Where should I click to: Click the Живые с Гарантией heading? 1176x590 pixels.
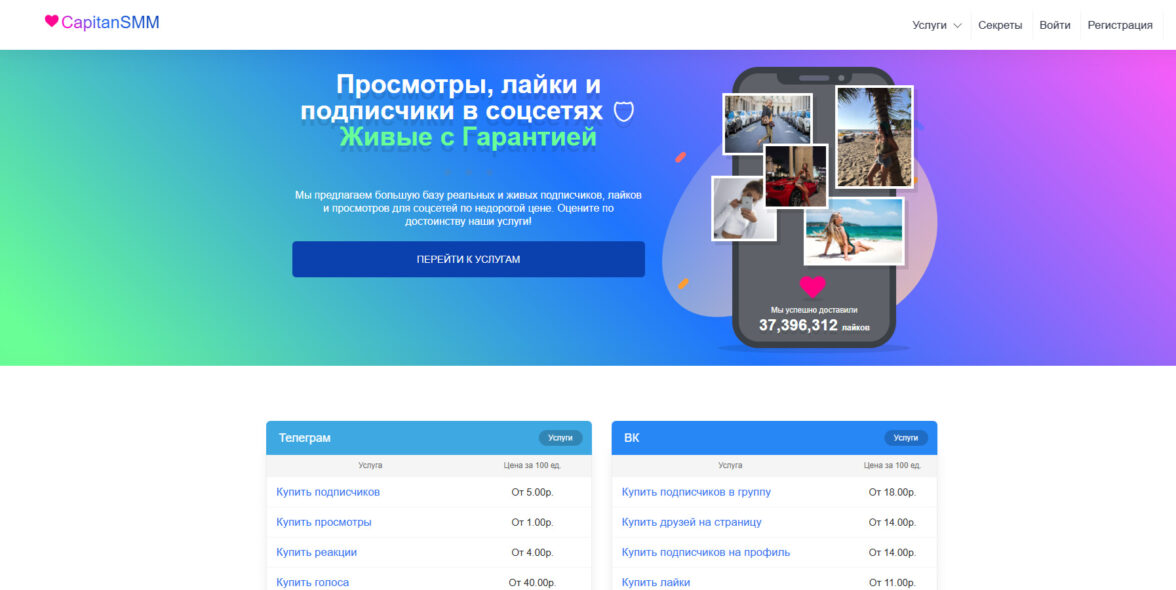tap(468, 137)
